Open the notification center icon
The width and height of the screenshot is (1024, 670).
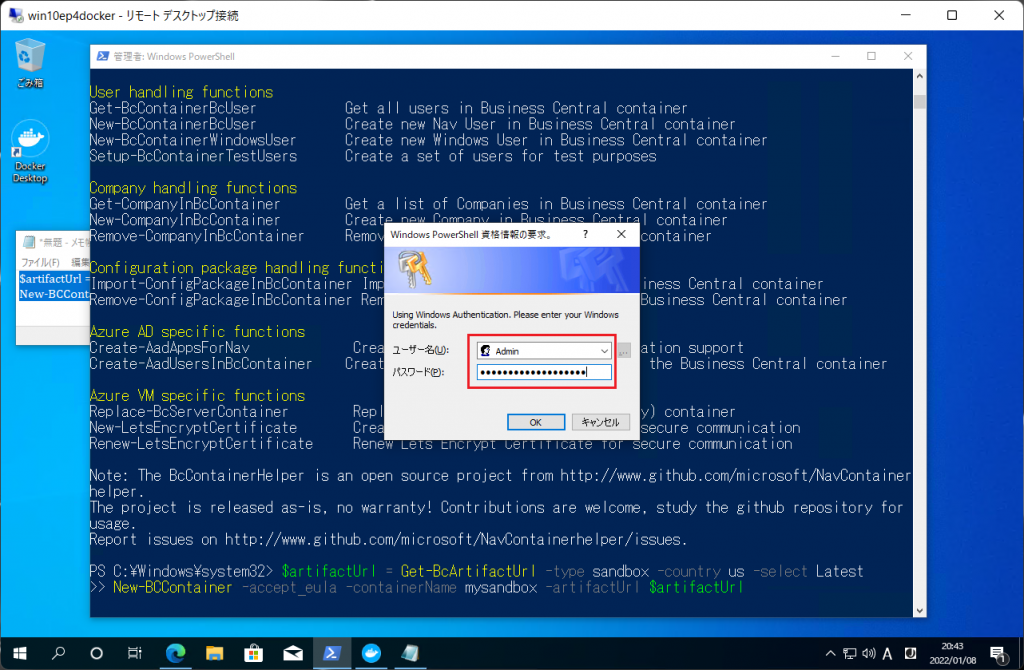[997, 653]
